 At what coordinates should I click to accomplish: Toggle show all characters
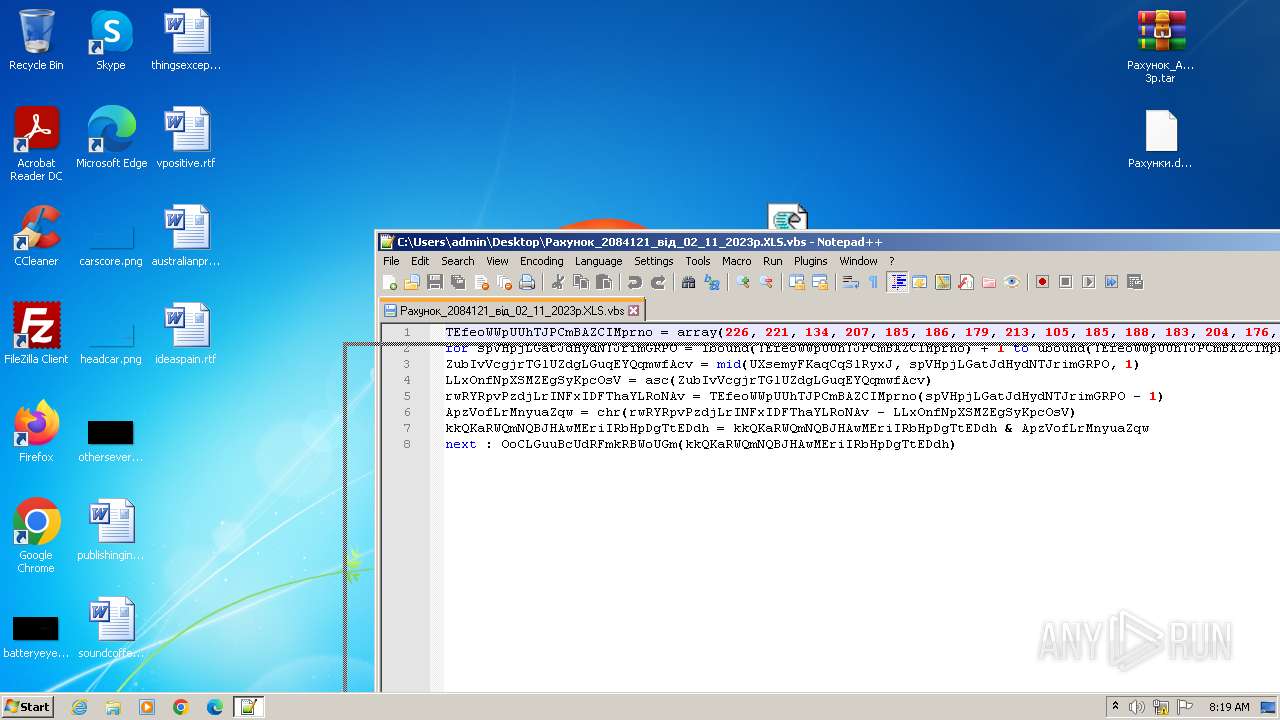coord(873,282)
